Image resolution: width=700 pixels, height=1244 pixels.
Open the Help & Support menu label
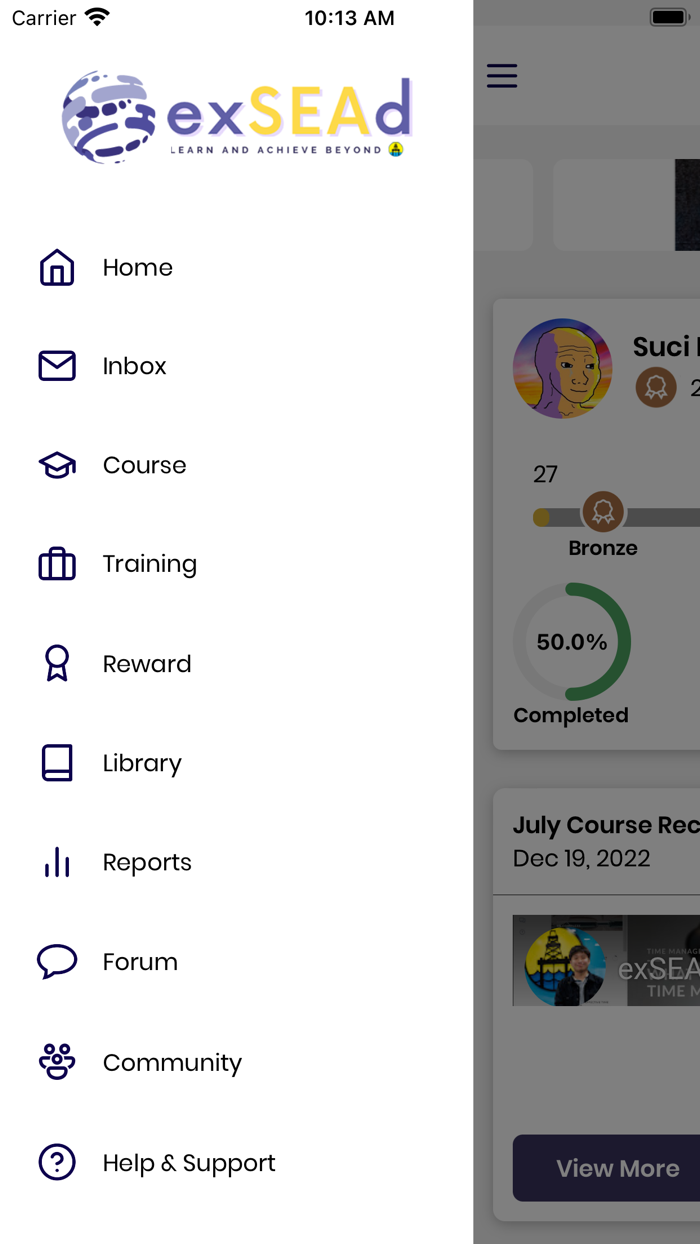click(x=189, y=1163)
